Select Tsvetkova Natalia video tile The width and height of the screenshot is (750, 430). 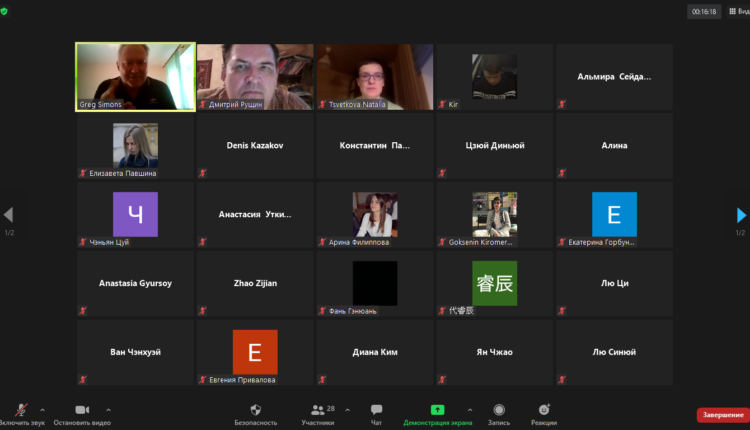click(x=375, y=77)
